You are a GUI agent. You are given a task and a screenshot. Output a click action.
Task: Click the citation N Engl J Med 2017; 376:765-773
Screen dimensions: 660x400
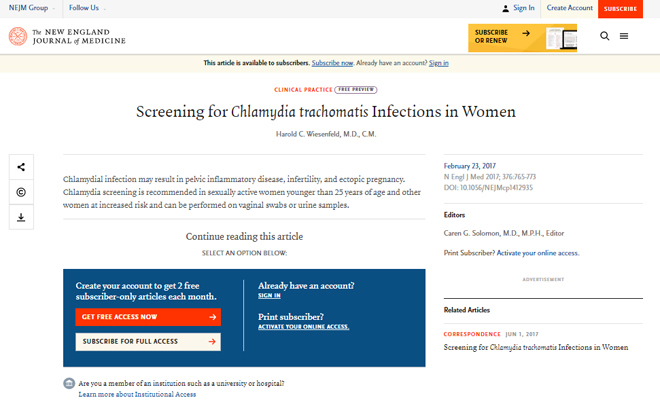[x=490, y=177]
